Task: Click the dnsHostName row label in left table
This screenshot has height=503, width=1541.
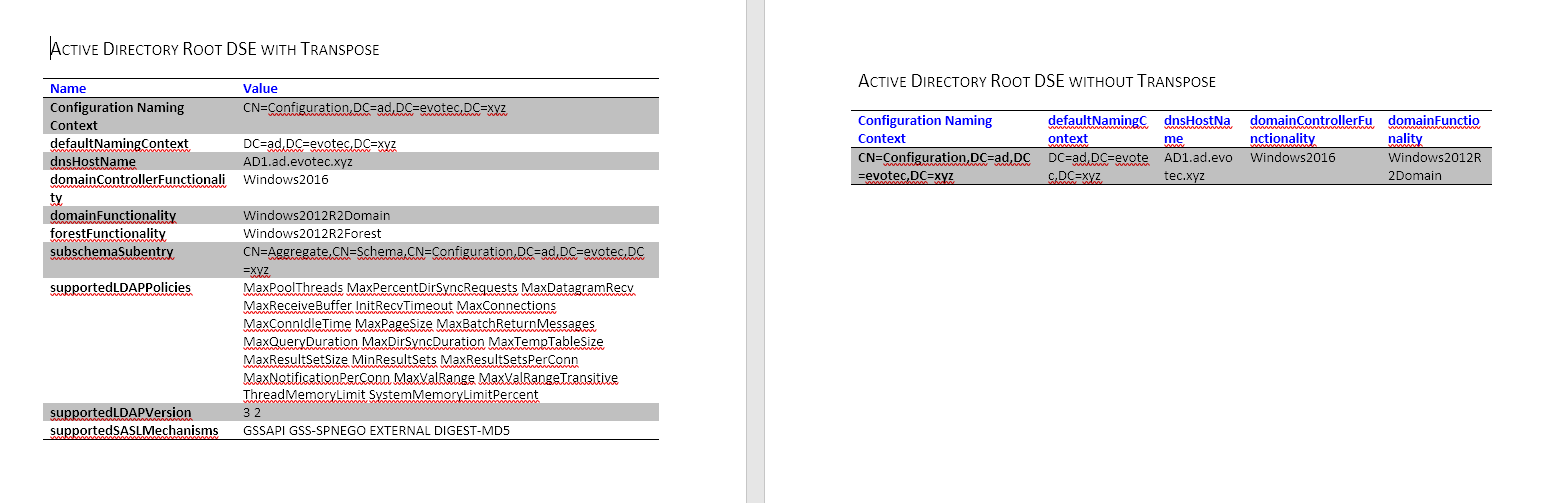Action: click(93, 161)
